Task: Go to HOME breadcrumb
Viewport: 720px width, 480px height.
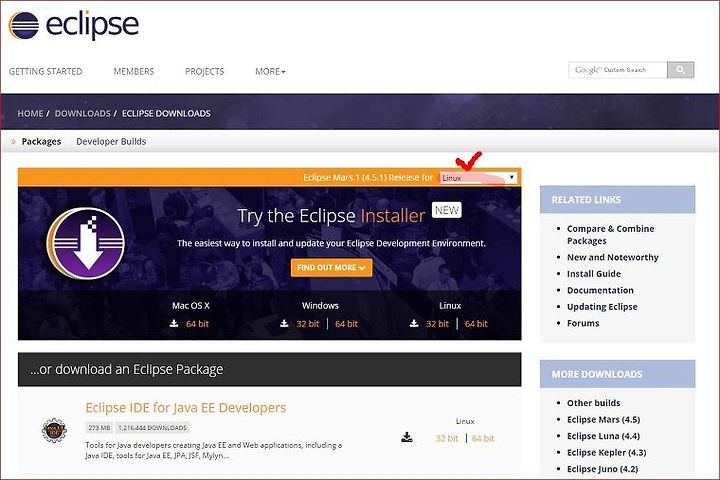Action: point(30,113)
